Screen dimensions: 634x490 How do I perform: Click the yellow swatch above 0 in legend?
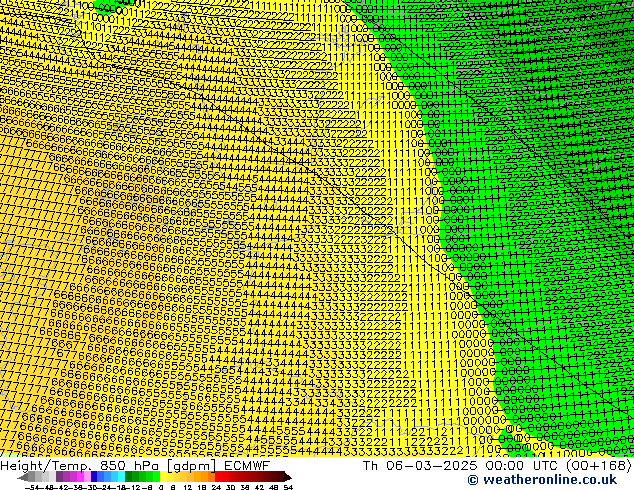point(163,476)
